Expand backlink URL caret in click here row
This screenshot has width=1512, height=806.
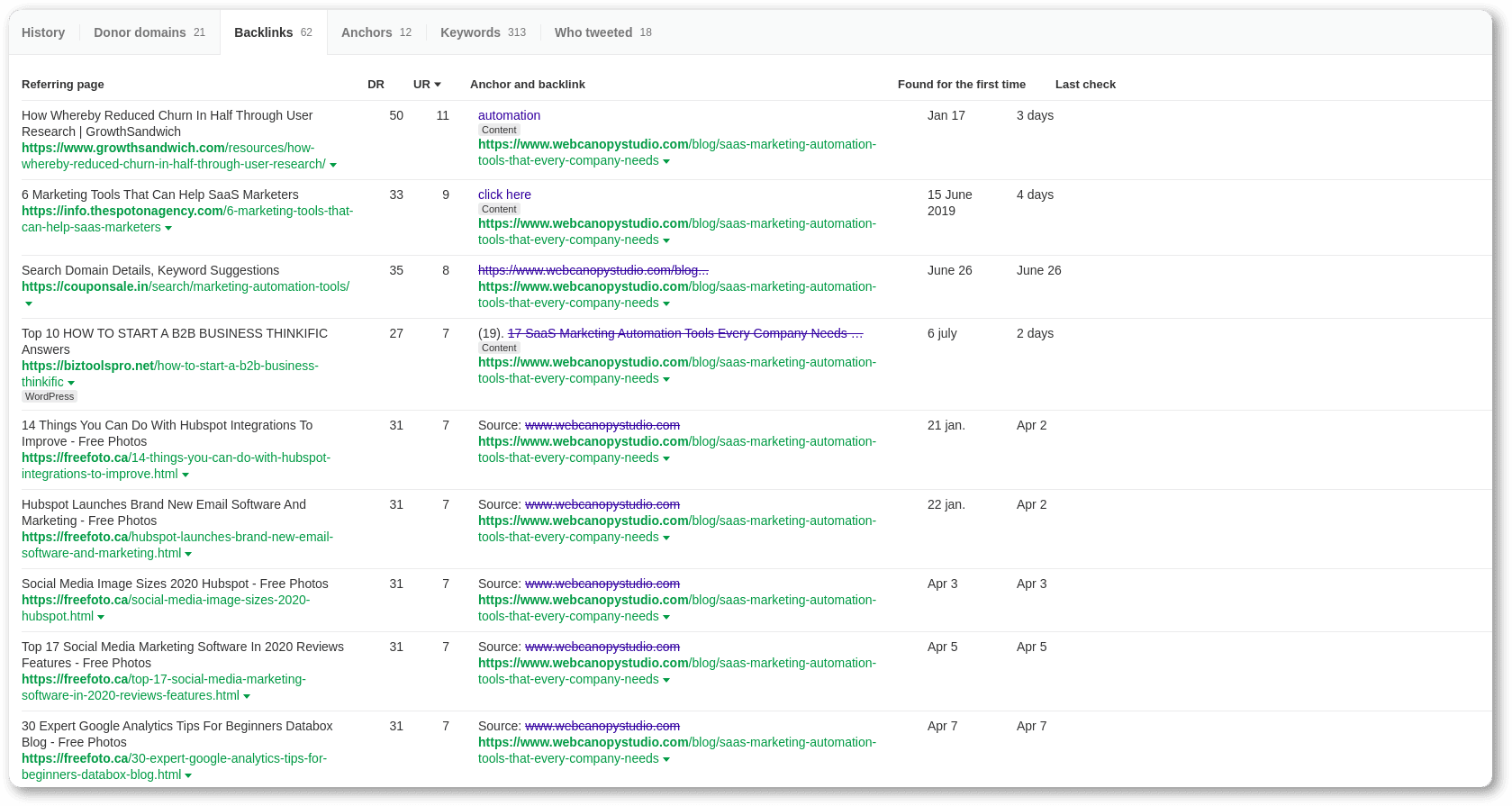tap(666, 240)
